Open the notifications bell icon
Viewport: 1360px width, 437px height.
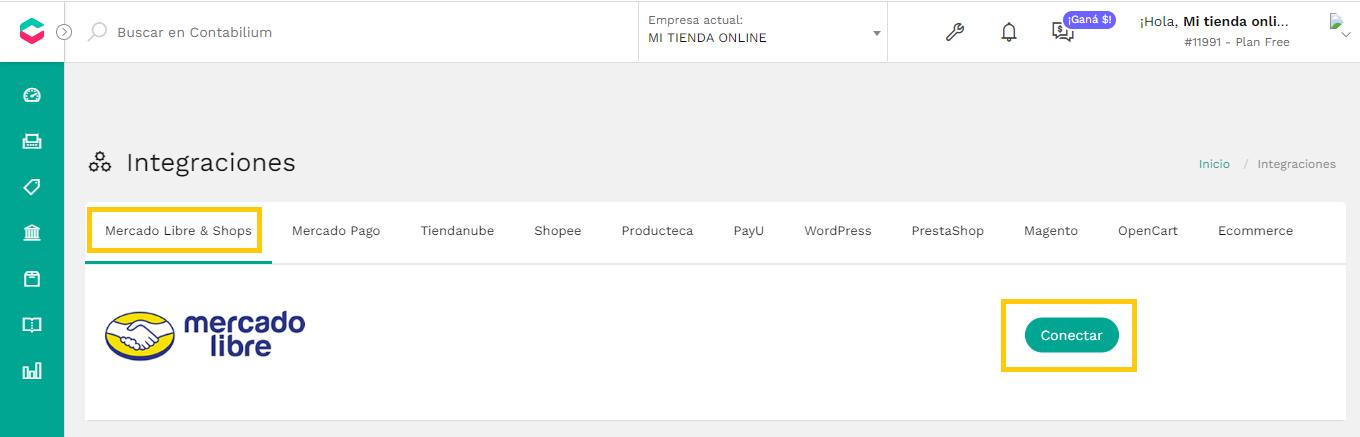(1009, 32)
